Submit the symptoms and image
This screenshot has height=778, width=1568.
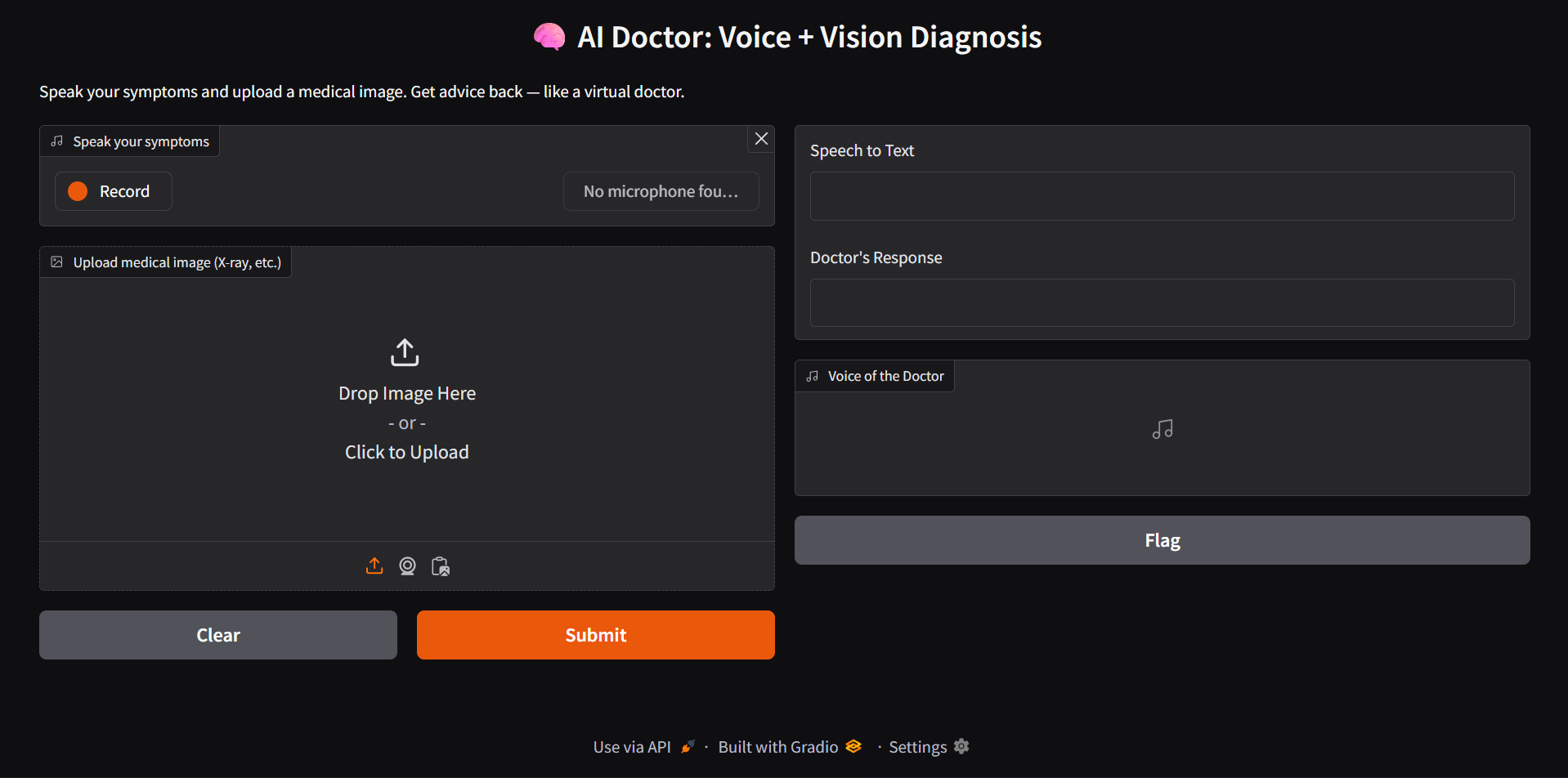[x=595, y=635]
